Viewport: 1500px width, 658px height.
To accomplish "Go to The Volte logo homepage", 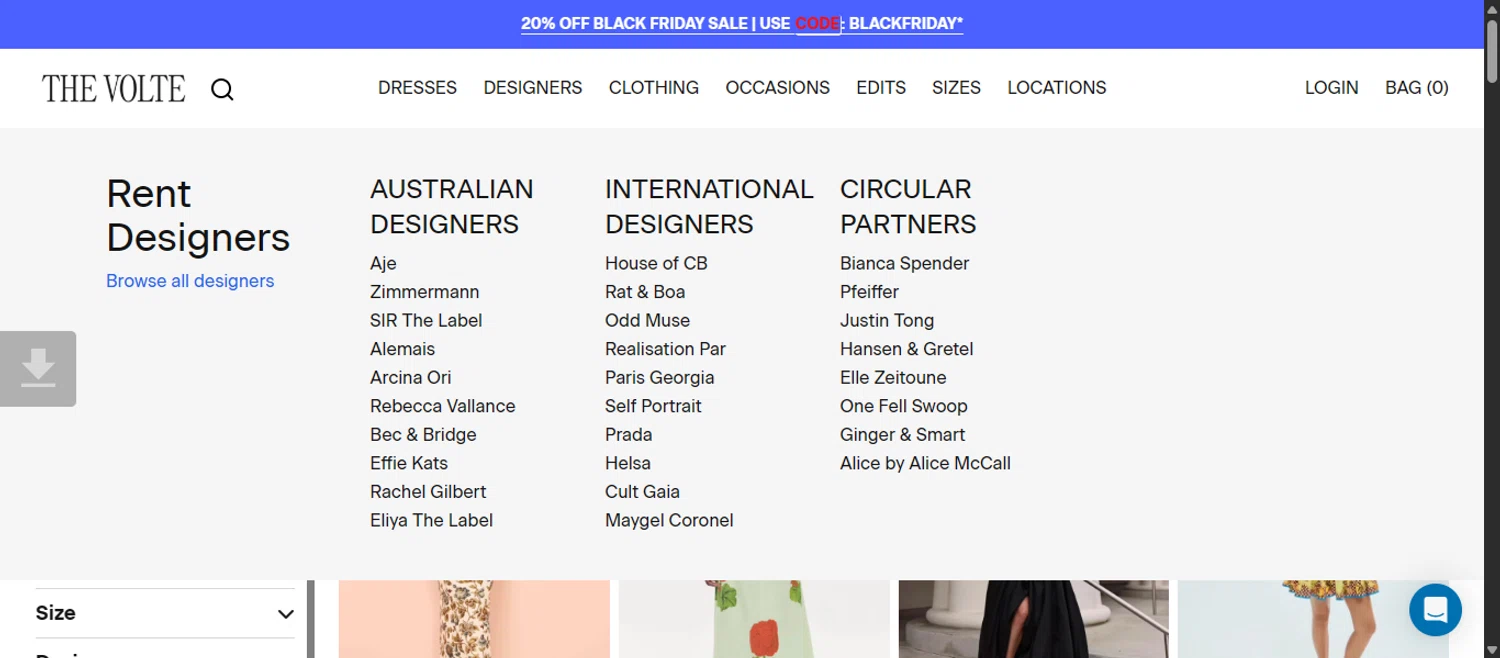I will click(x=113, y=89).
